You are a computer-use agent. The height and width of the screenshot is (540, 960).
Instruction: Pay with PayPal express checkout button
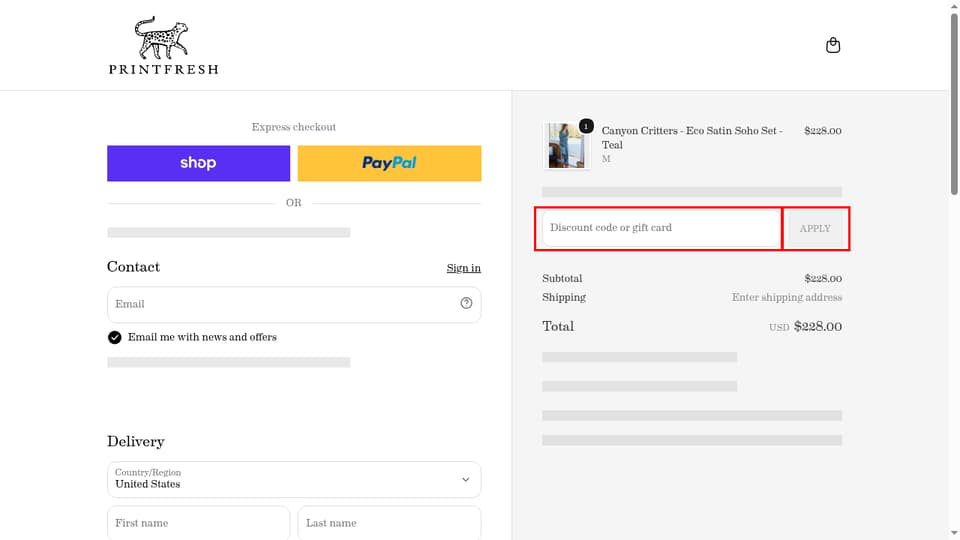(x=389, y=163)
